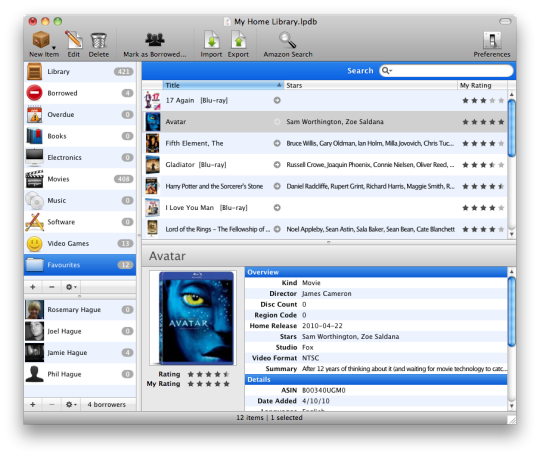Screen dimensions: 540x457
Task: Click the Fifth Element row arrow icon
Action: (x=277, y=143)
